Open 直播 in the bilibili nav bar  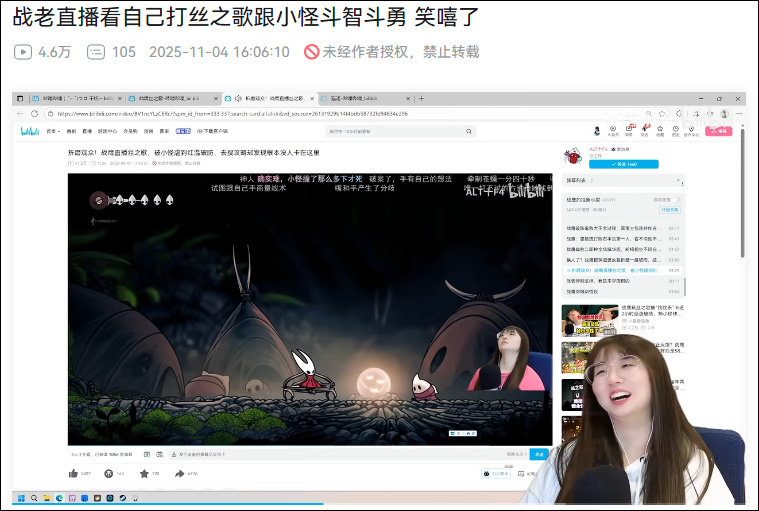(x=87, y=131)
